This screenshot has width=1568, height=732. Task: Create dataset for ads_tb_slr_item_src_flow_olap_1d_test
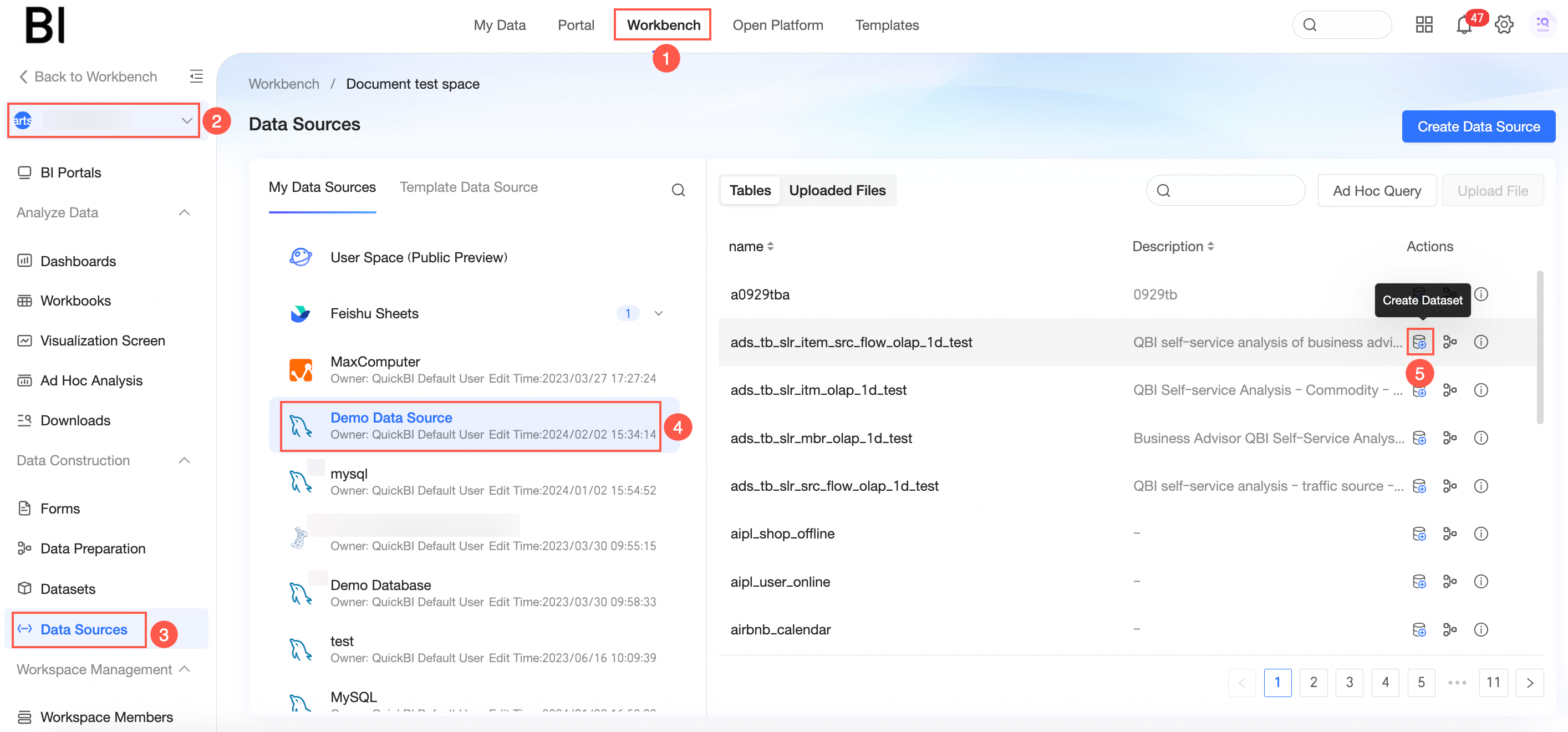pyautogui.click(x=1419, y=342)
